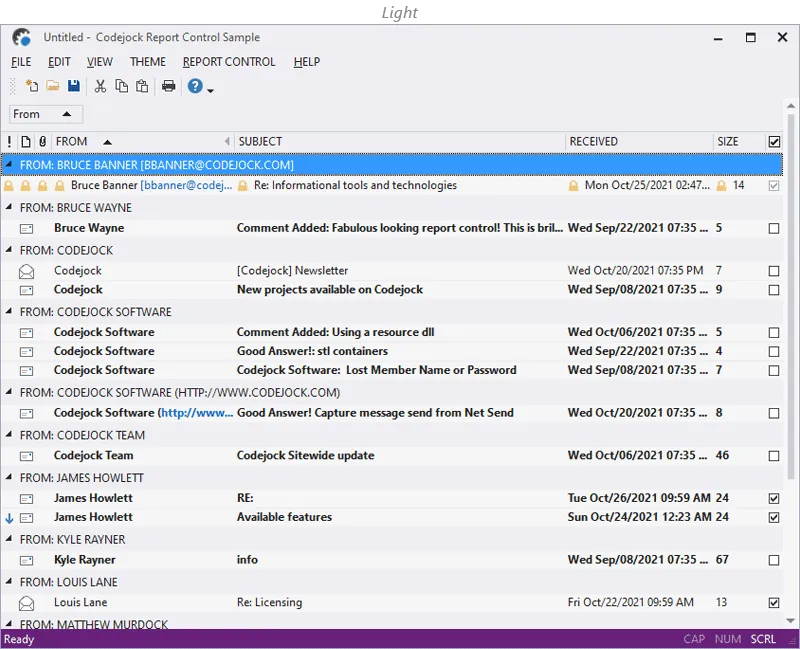Uncheck the box for Available features row

coord(774,517)
